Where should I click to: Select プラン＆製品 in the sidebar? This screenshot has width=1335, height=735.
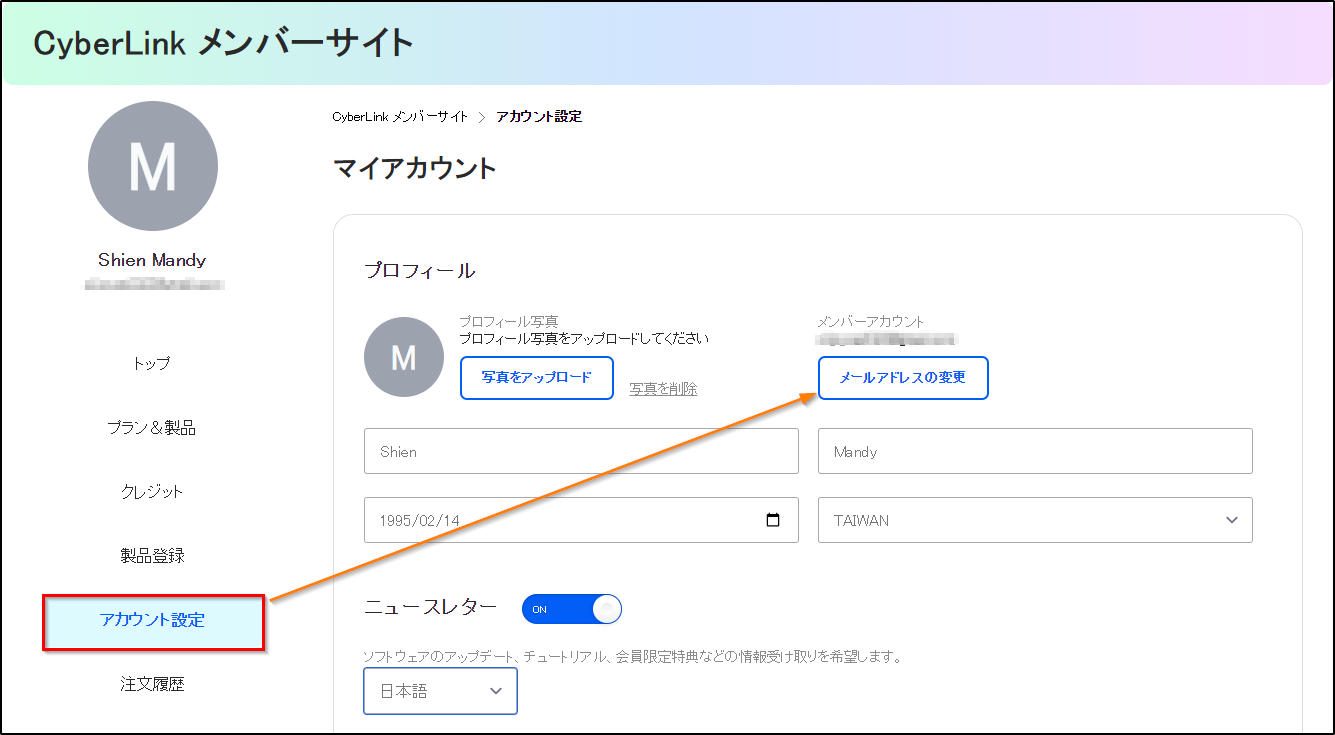tap(152, 428)
